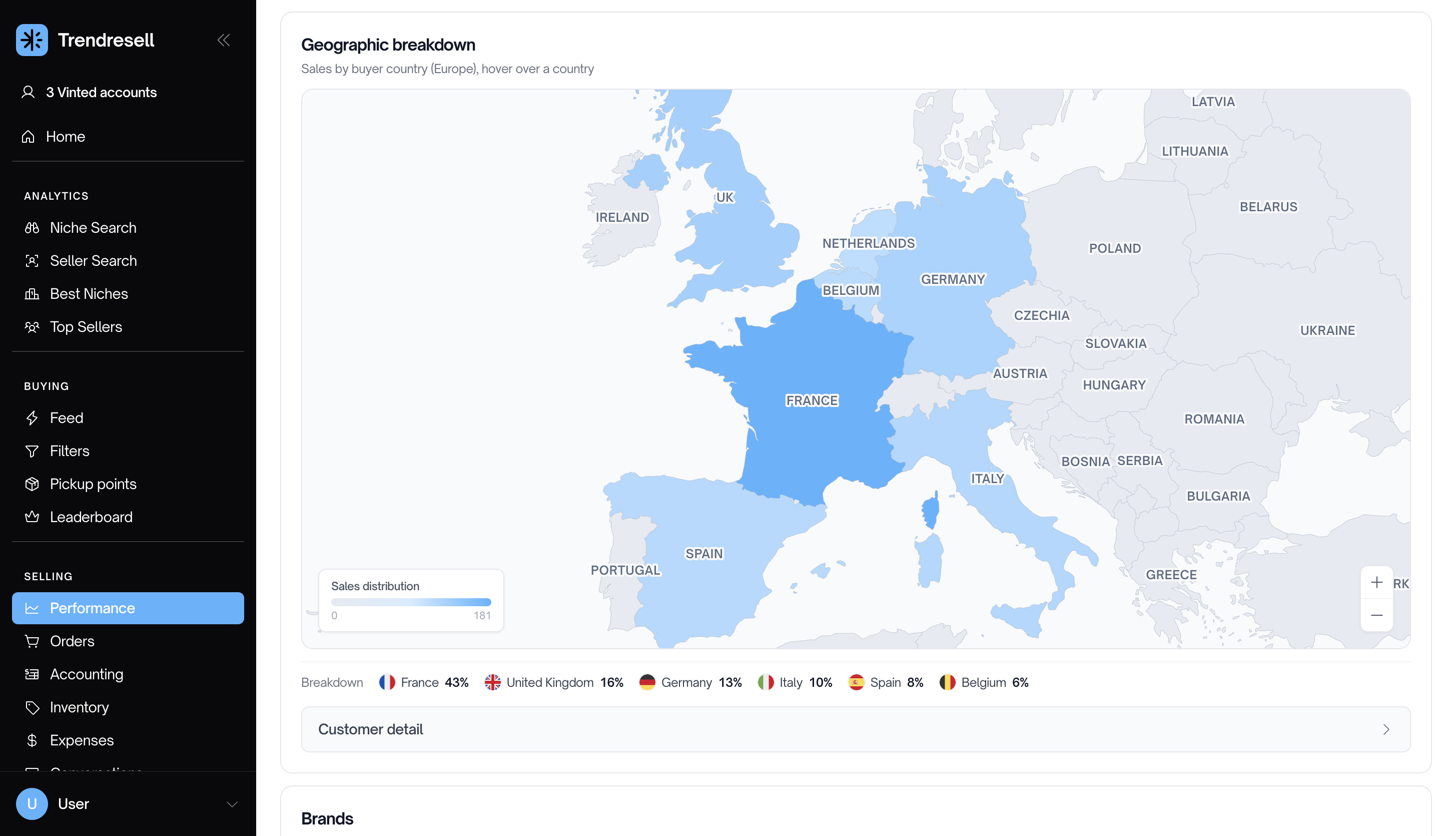
Task: Click the Seller Search scan icon
Action: [x=32, y=261]
